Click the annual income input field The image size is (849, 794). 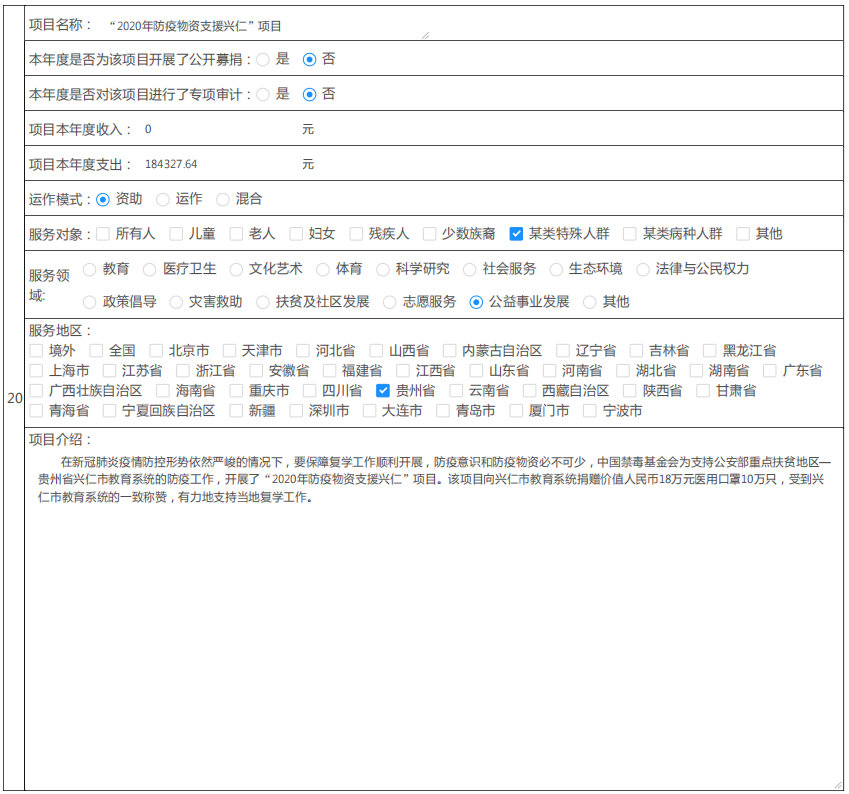[218, 130]
